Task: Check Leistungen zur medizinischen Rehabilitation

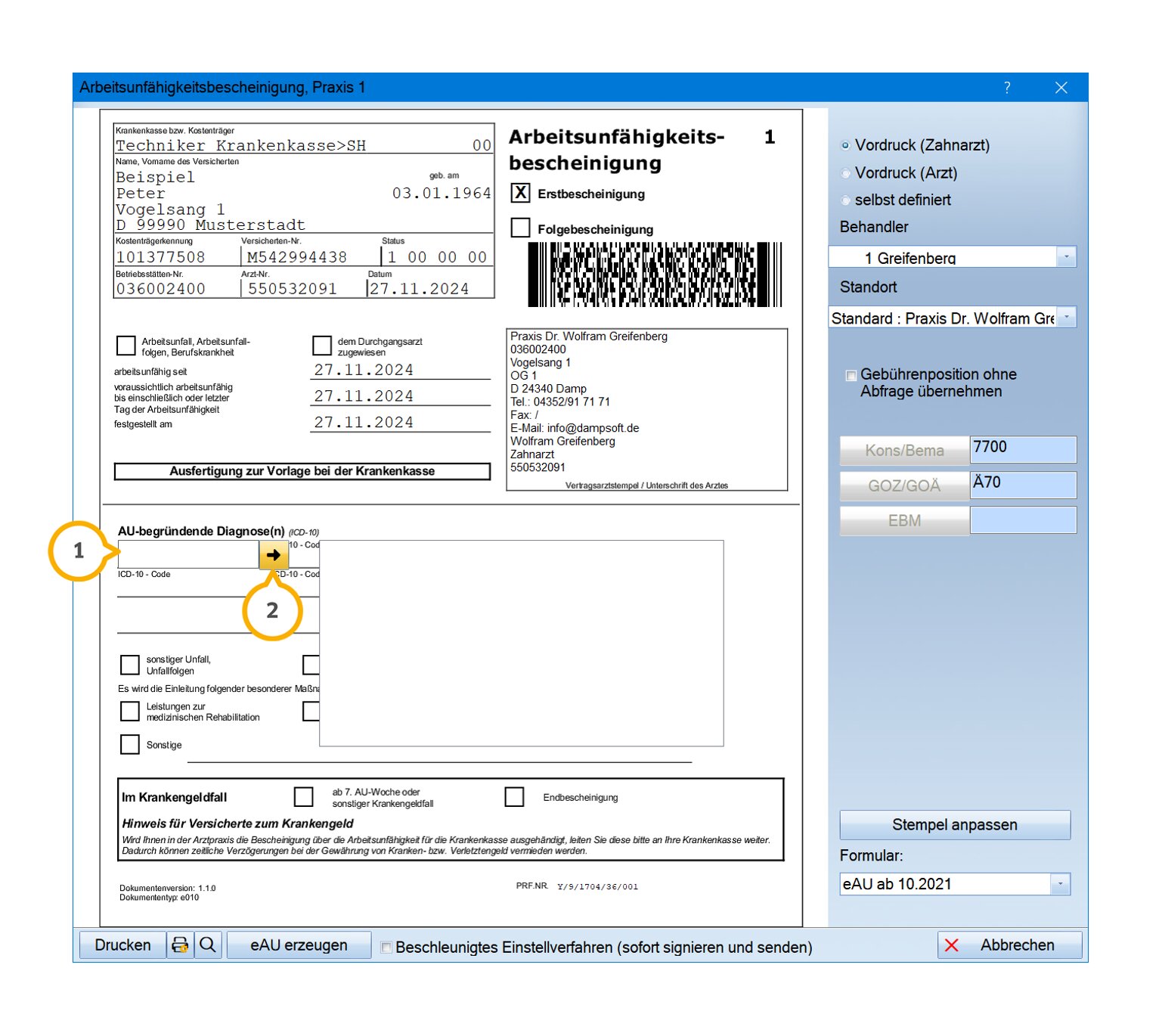Action: click(x=130, y=711)
